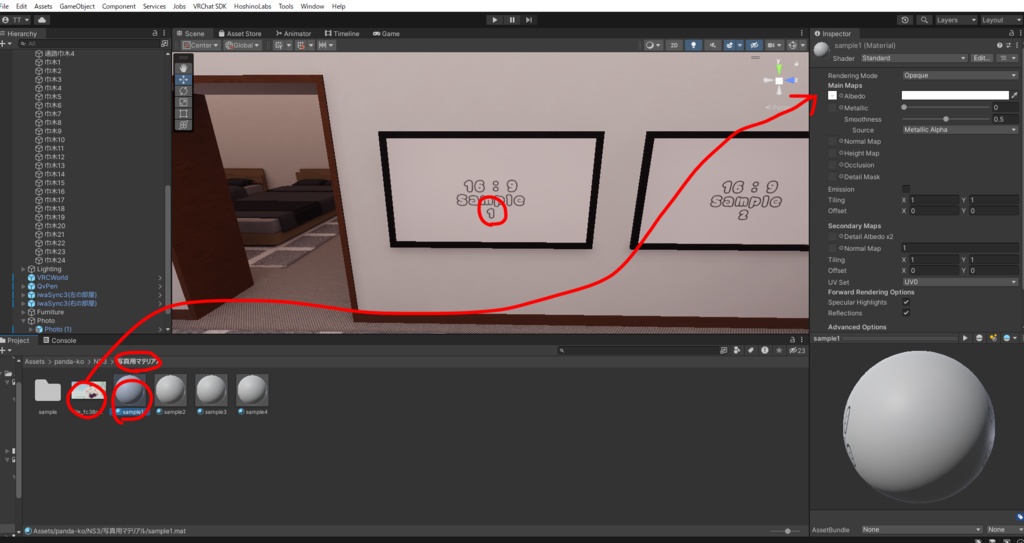Open the Assets menu
This screenshot has width=1024, height=543.
click(x=43, y=6)
